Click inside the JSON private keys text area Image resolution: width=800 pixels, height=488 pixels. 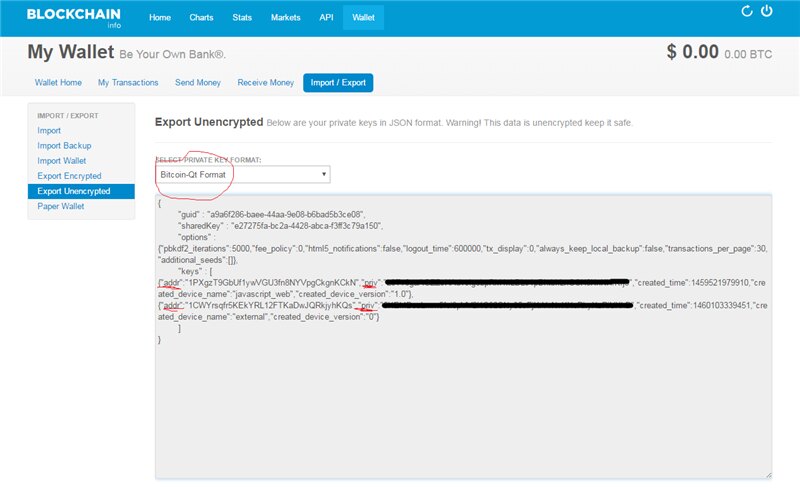click(x=463, y=410)
